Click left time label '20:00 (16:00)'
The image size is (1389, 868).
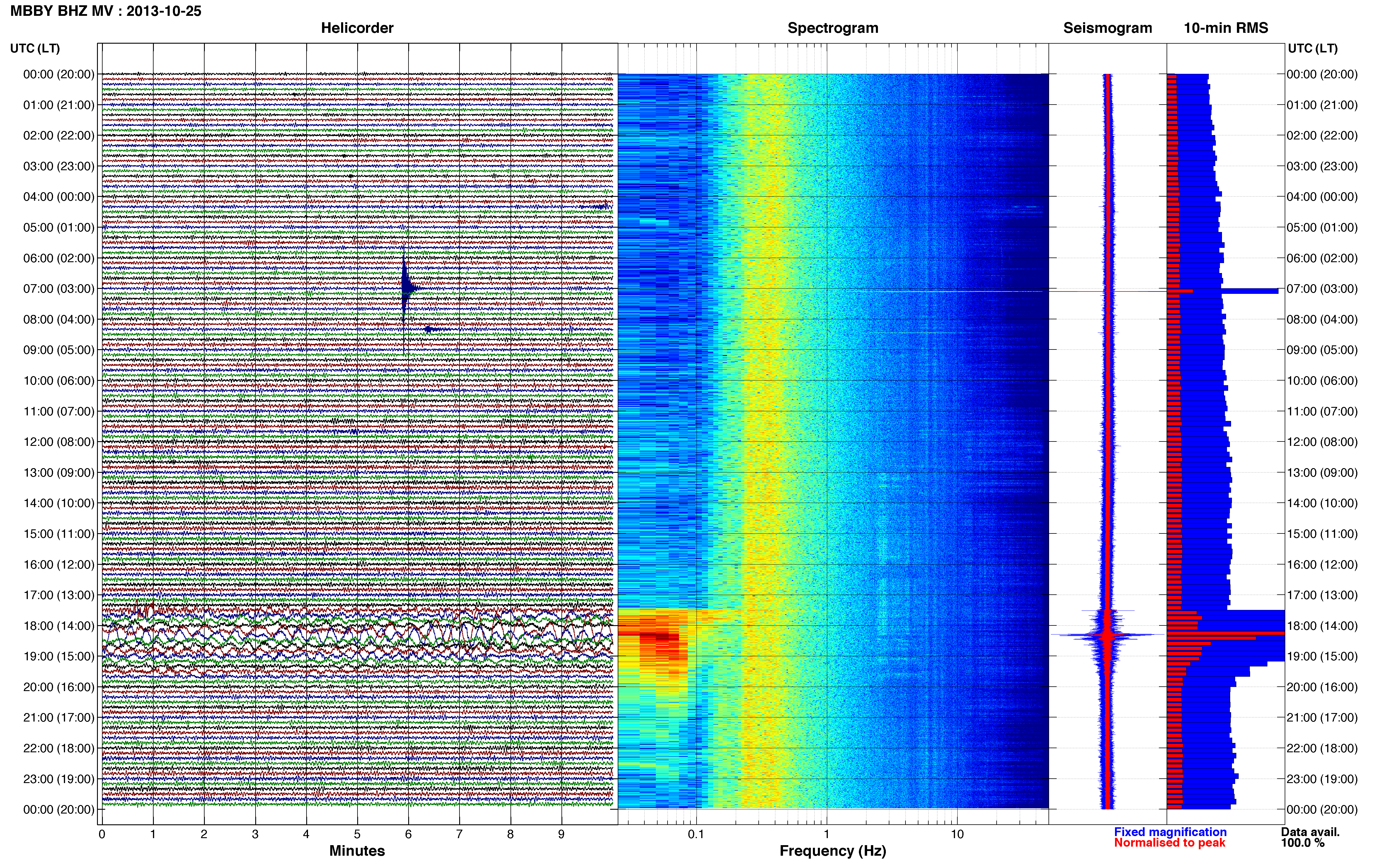click(x=59, y=687)
